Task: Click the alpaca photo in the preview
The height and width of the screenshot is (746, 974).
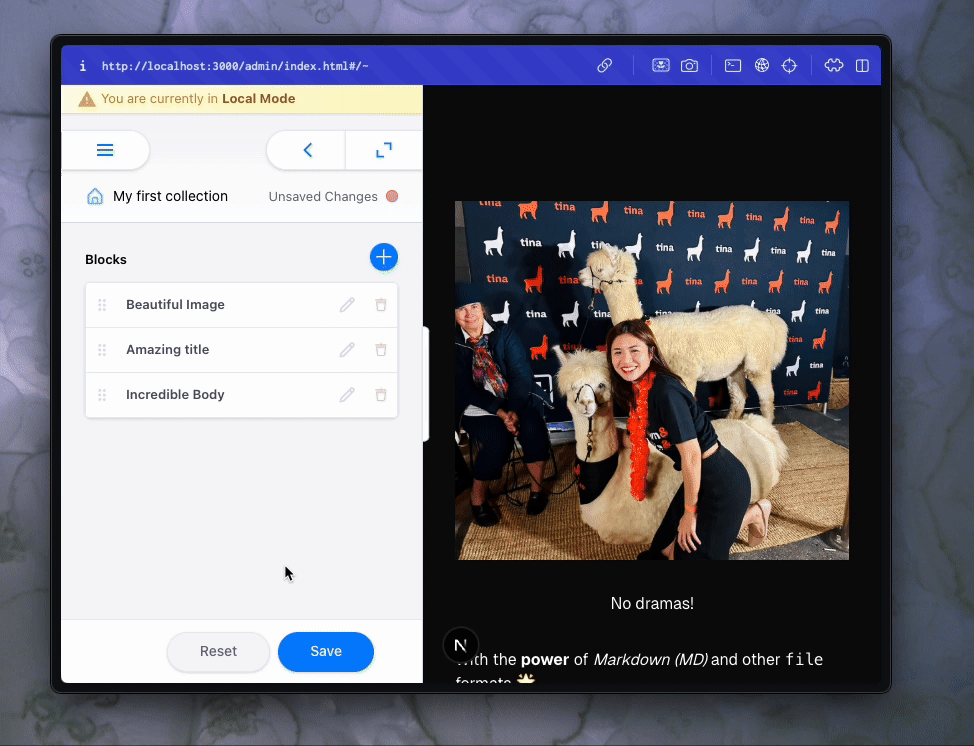Action: 652,380
